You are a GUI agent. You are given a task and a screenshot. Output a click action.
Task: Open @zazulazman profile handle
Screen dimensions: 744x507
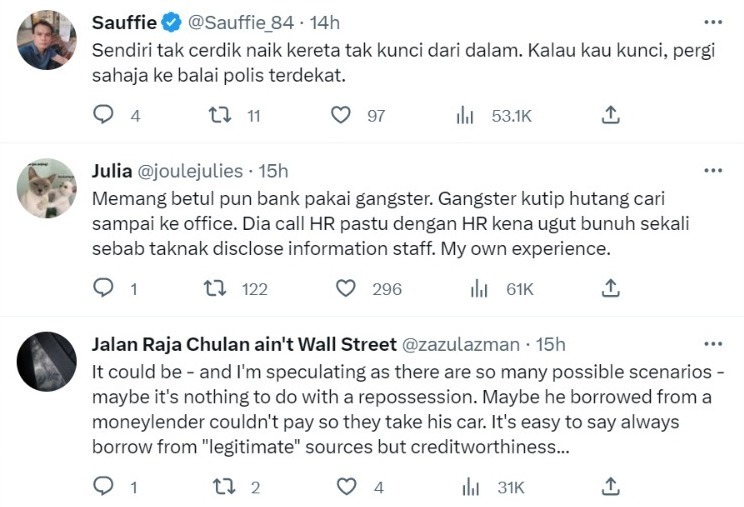[460, 344]
